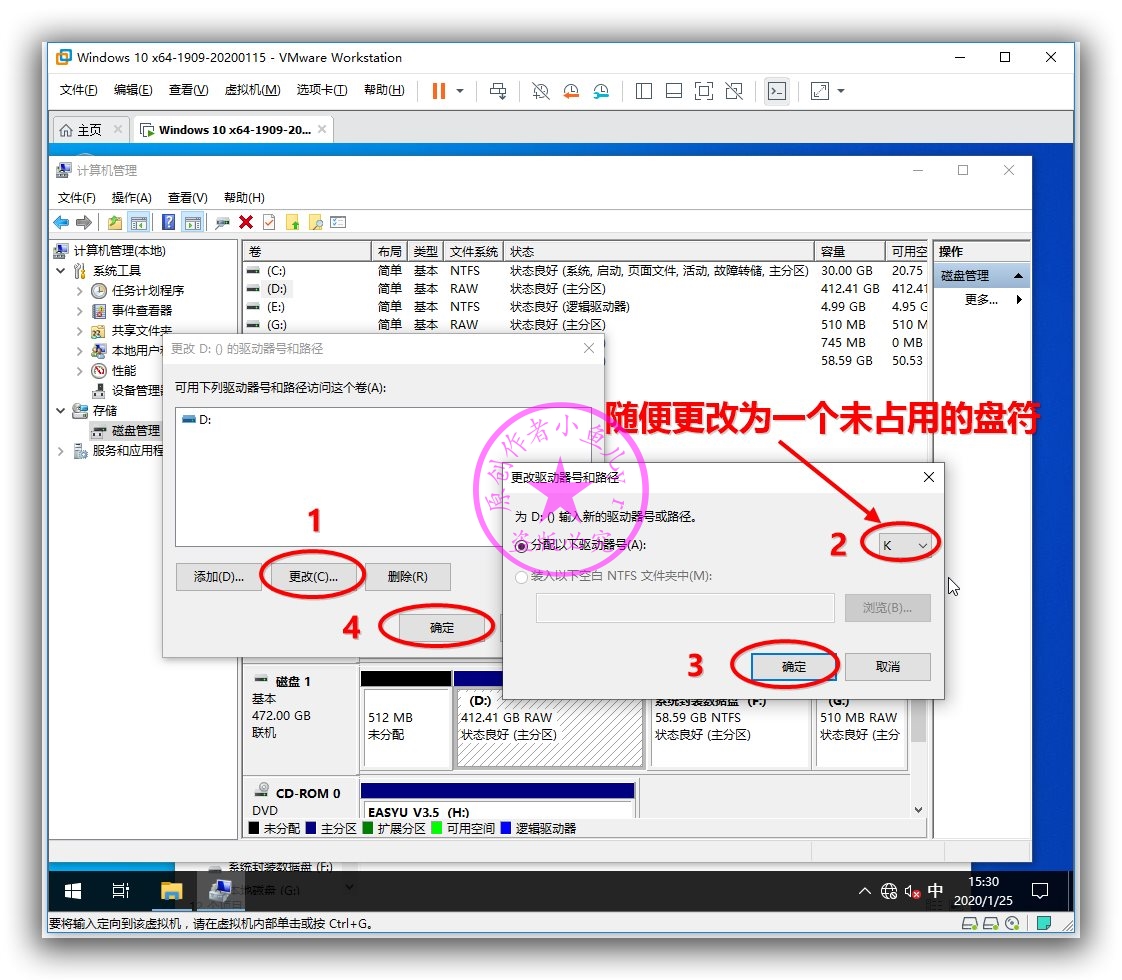Click the disk search magnifier icon
Screen dimensions: 1122x980
316,222
